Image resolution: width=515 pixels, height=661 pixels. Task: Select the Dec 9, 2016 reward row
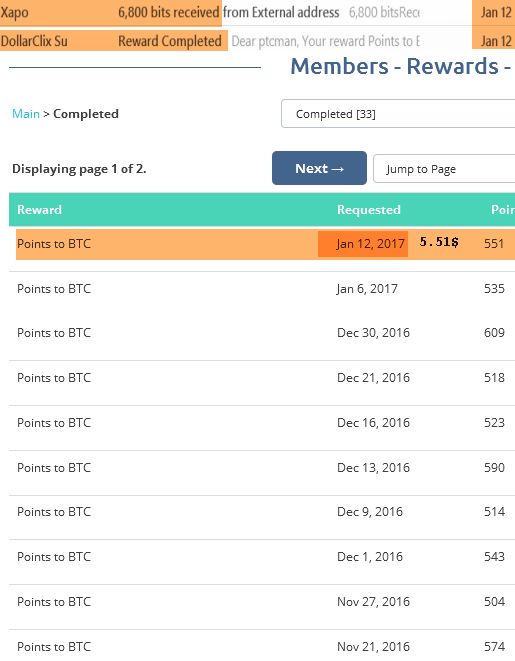(262, 512)
